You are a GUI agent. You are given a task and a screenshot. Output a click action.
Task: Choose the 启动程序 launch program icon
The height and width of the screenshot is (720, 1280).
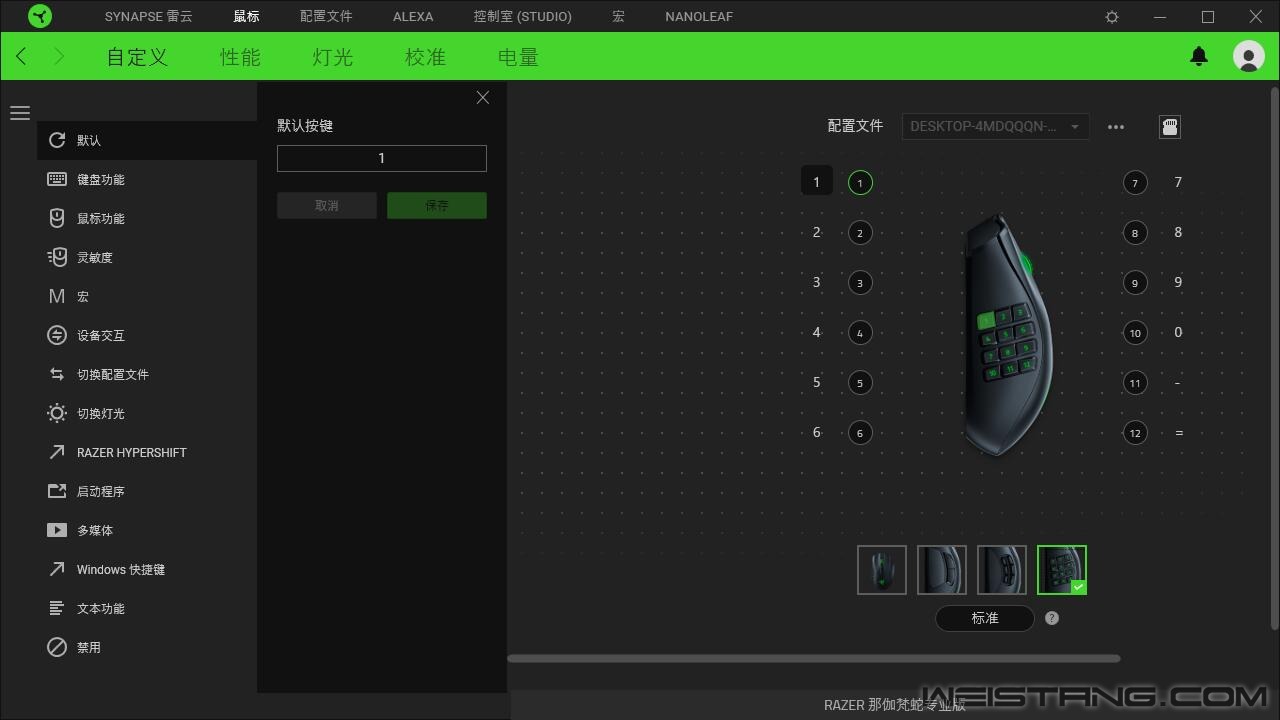click(x=57, y=491)
